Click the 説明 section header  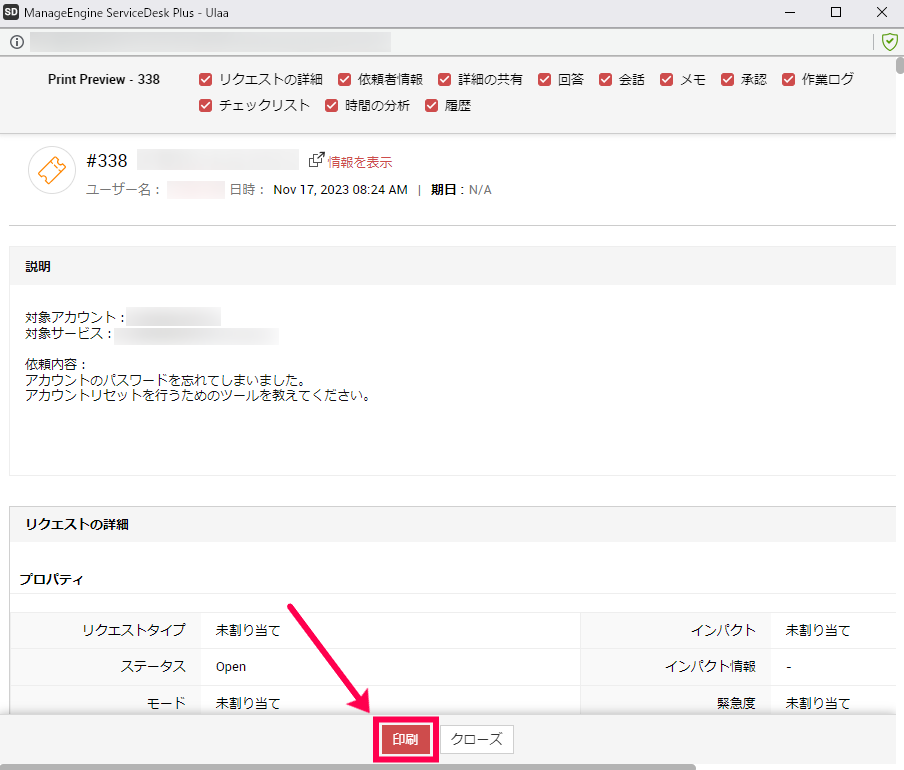pos(452,266)
